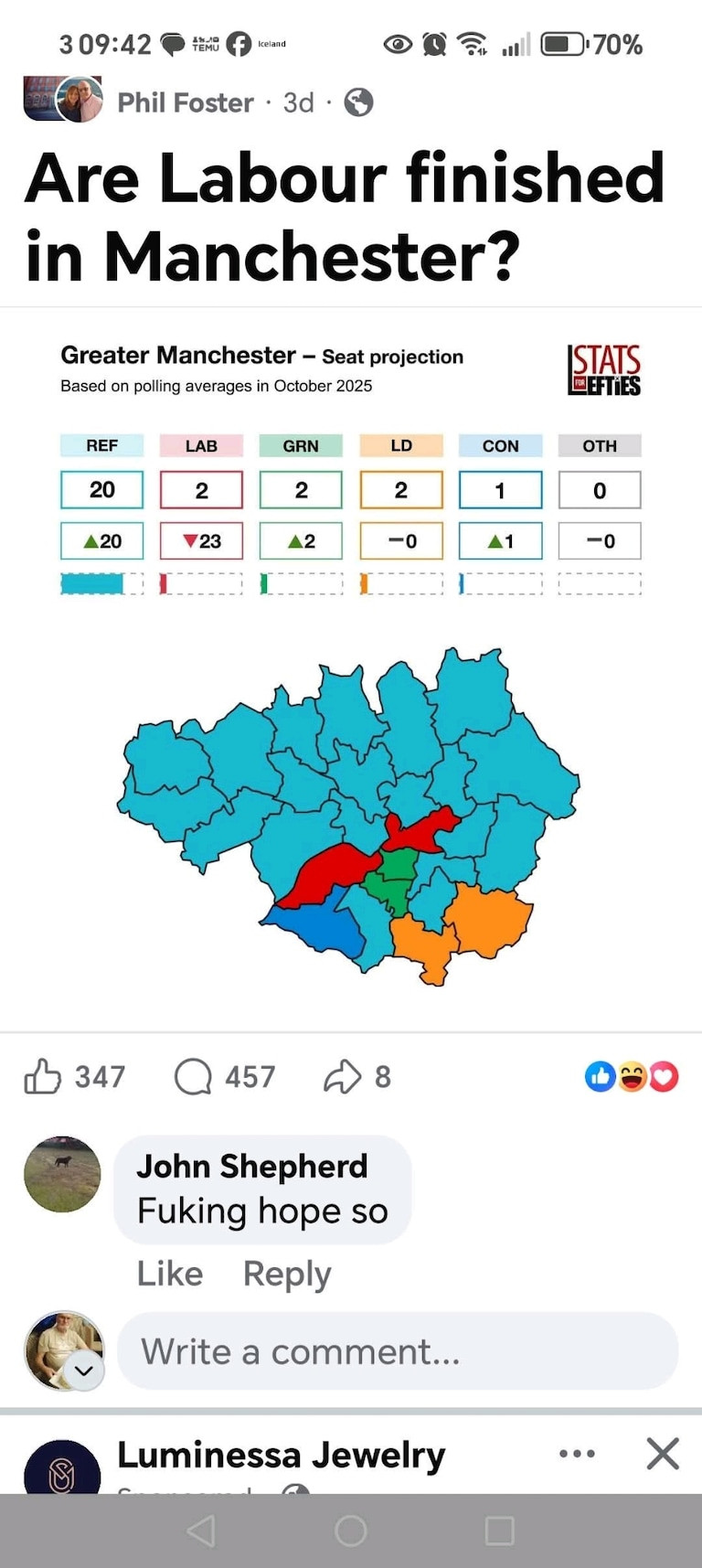702x1568 pixels.
Task: Like John Shepherd's comment
Action: pyautogui.click(x=170, y=1274)
